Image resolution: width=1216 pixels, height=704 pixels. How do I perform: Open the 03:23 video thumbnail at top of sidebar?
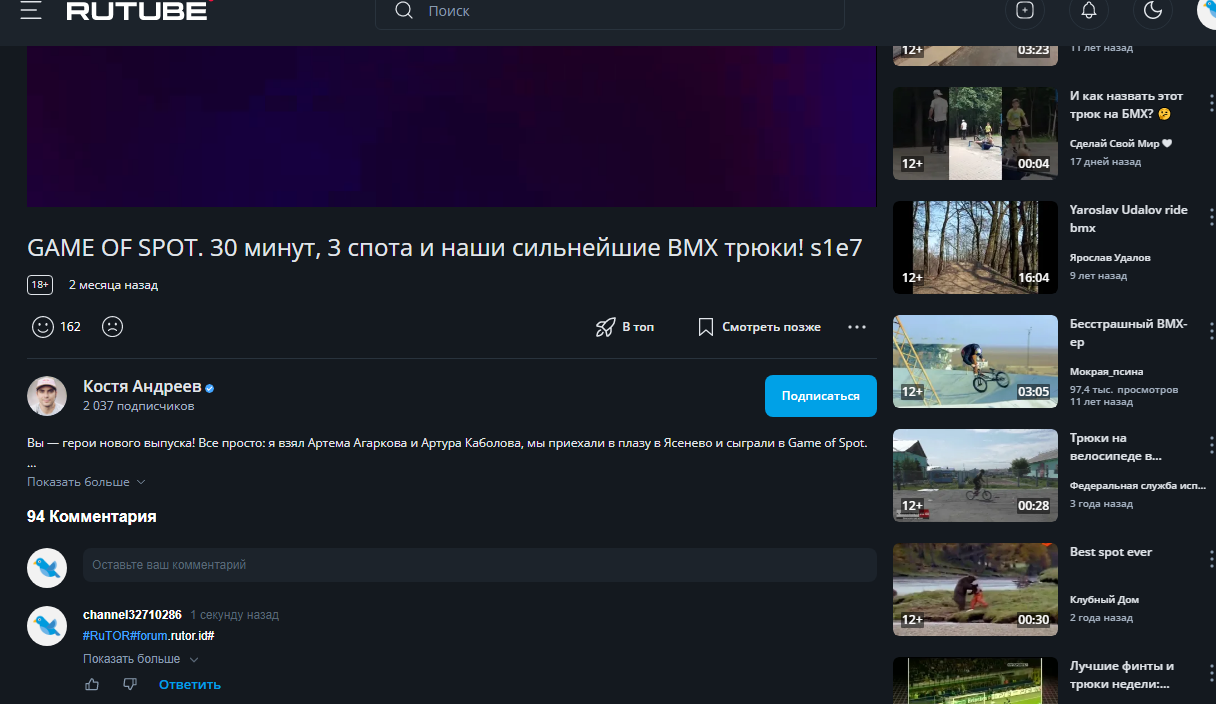coord(975,56)
